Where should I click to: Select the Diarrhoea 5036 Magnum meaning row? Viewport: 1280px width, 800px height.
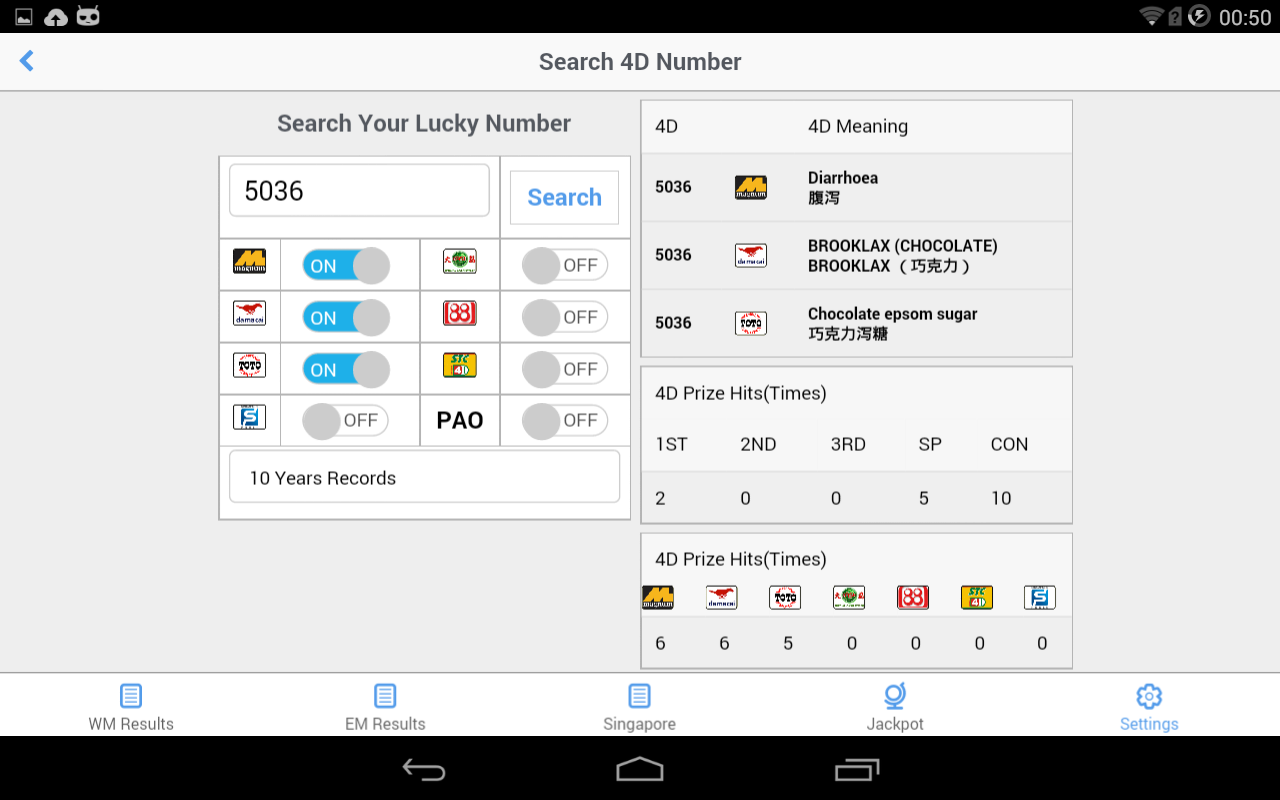click(856, 187)
